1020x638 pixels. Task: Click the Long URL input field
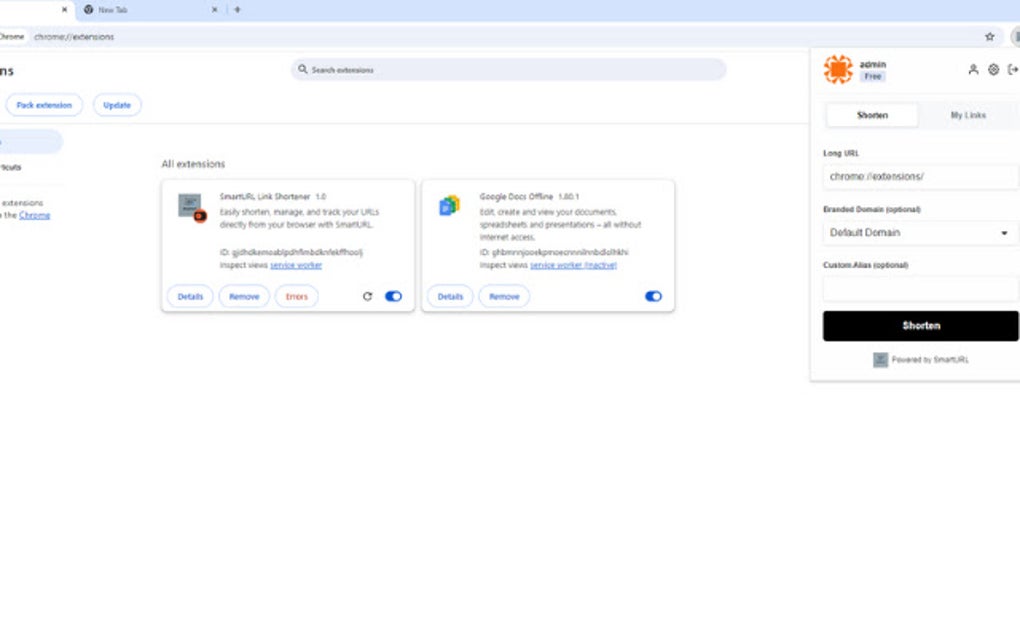(x=920, y=177)
